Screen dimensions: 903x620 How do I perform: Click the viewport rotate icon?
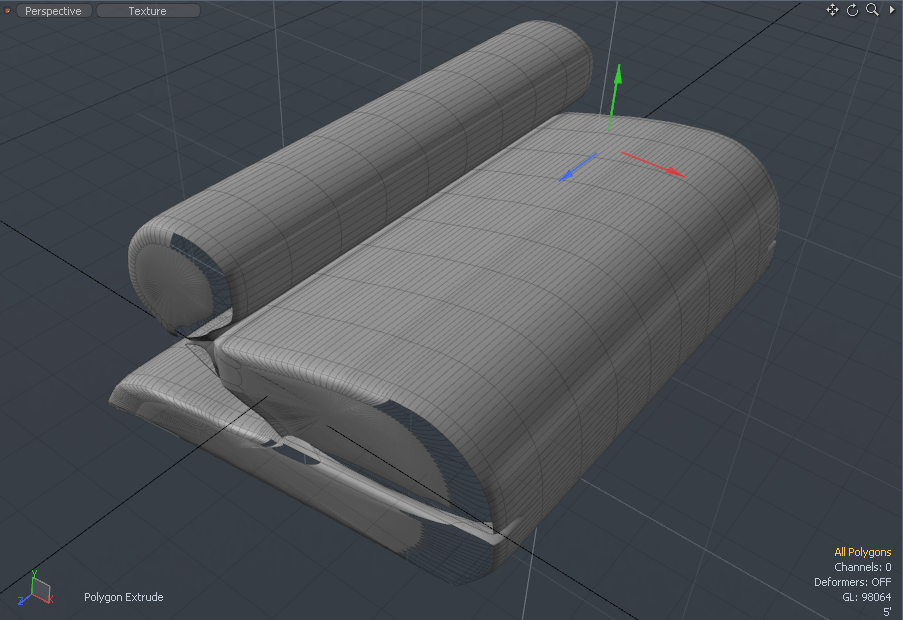click(x=852, y=10)
